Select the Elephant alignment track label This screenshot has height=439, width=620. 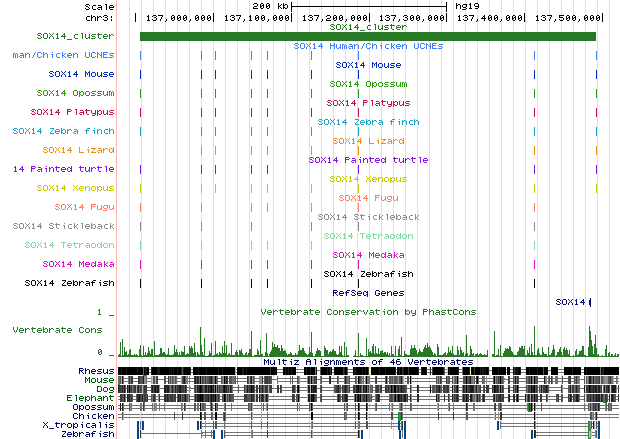click(91, 398)
